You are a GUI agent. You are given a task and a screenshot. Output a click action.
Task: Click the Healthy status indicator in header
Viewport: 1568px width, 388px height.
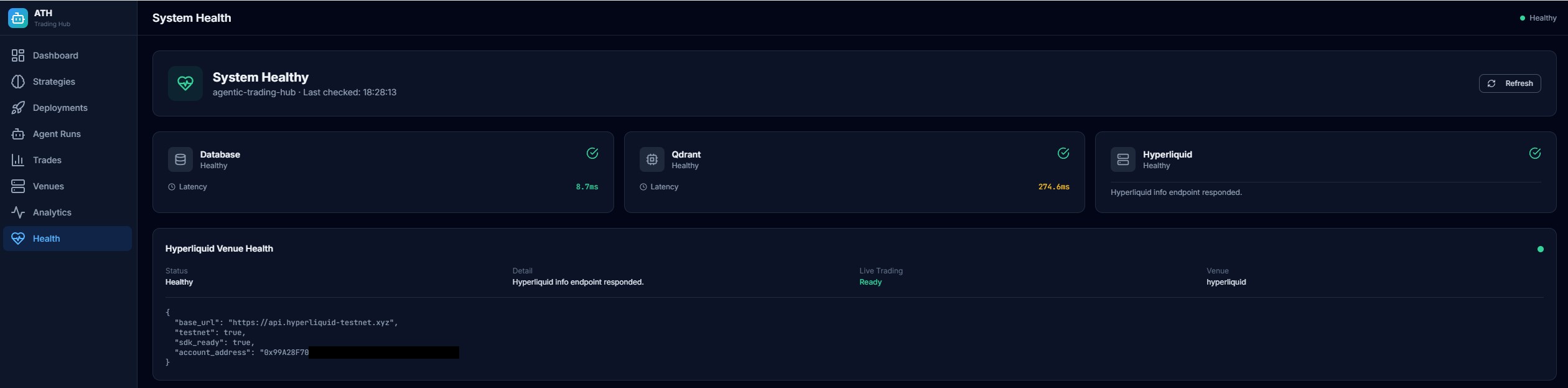click(1538, 18)
